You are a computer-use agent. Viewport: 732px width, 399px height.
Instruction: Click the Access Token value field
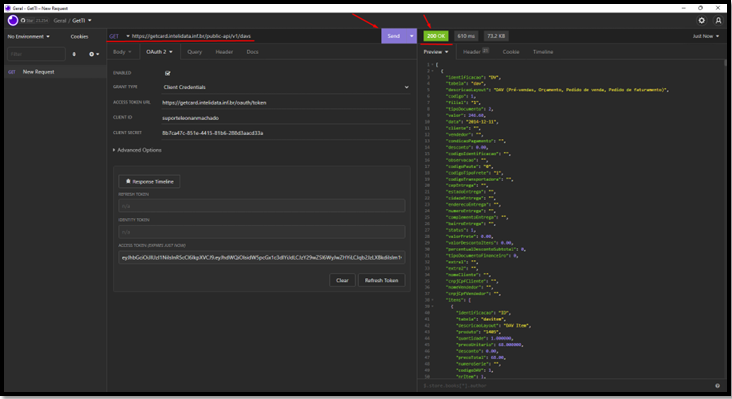261,257
